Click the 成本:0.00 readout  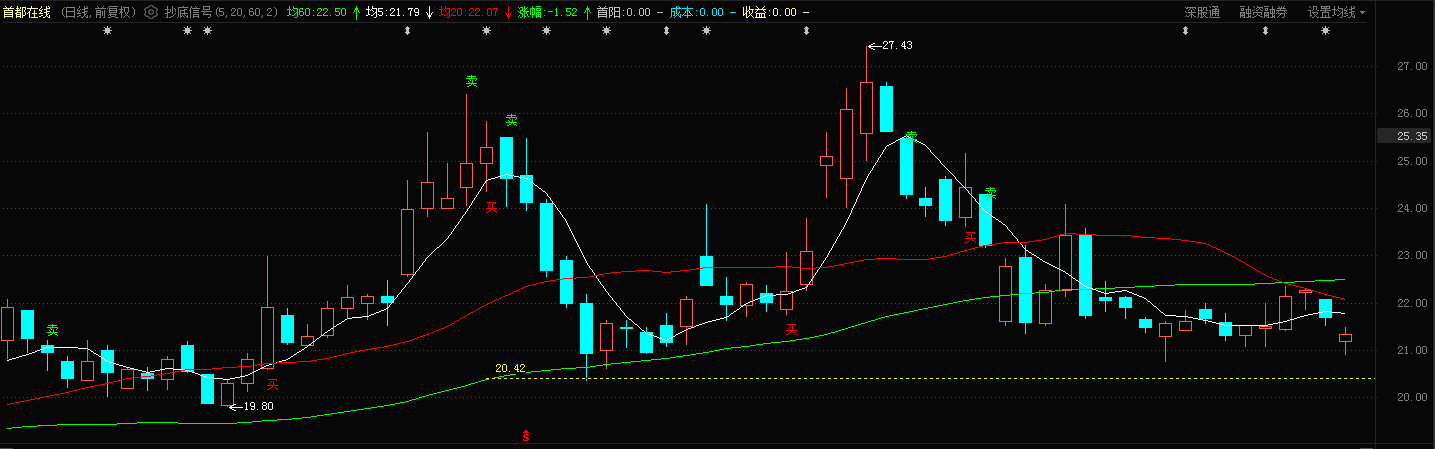point(696,12)
